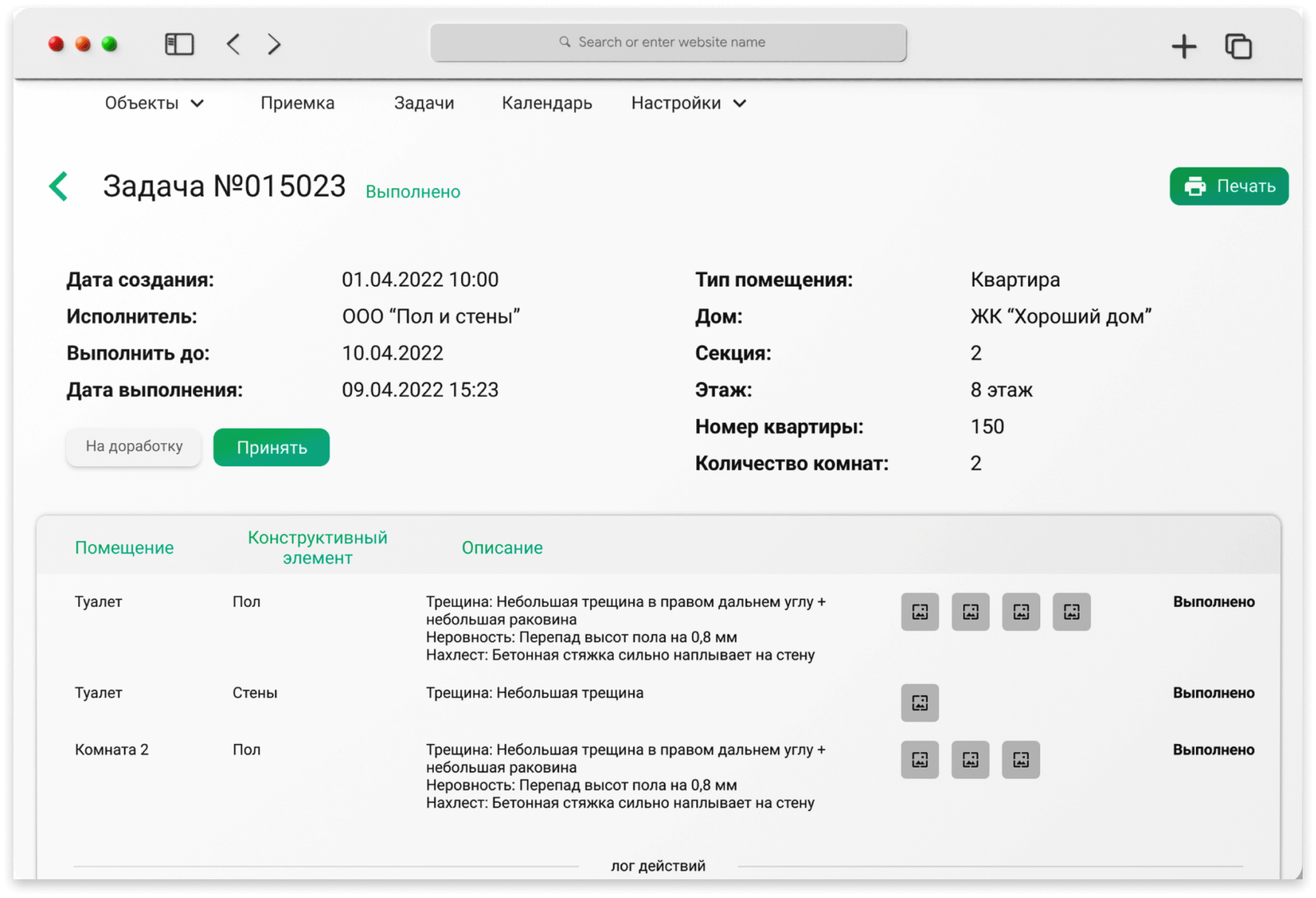Screen dimensions: 1316x898
Task: Open first photo of Туалет Пол row
Action: (x=920, y=612)
